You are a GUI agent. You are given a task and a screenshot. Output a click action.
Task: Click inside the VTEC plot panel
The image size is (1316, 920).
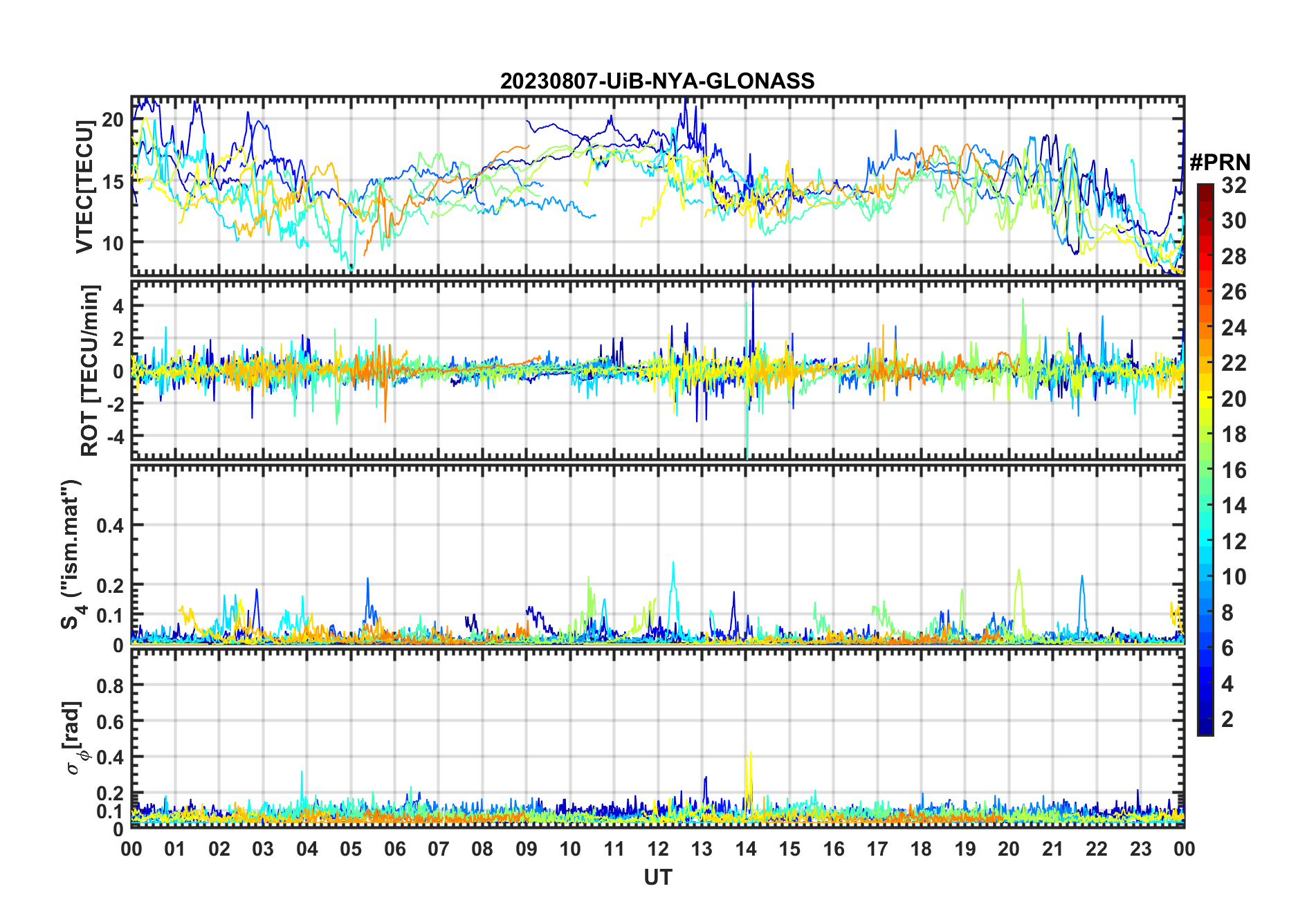pos(657,185)
